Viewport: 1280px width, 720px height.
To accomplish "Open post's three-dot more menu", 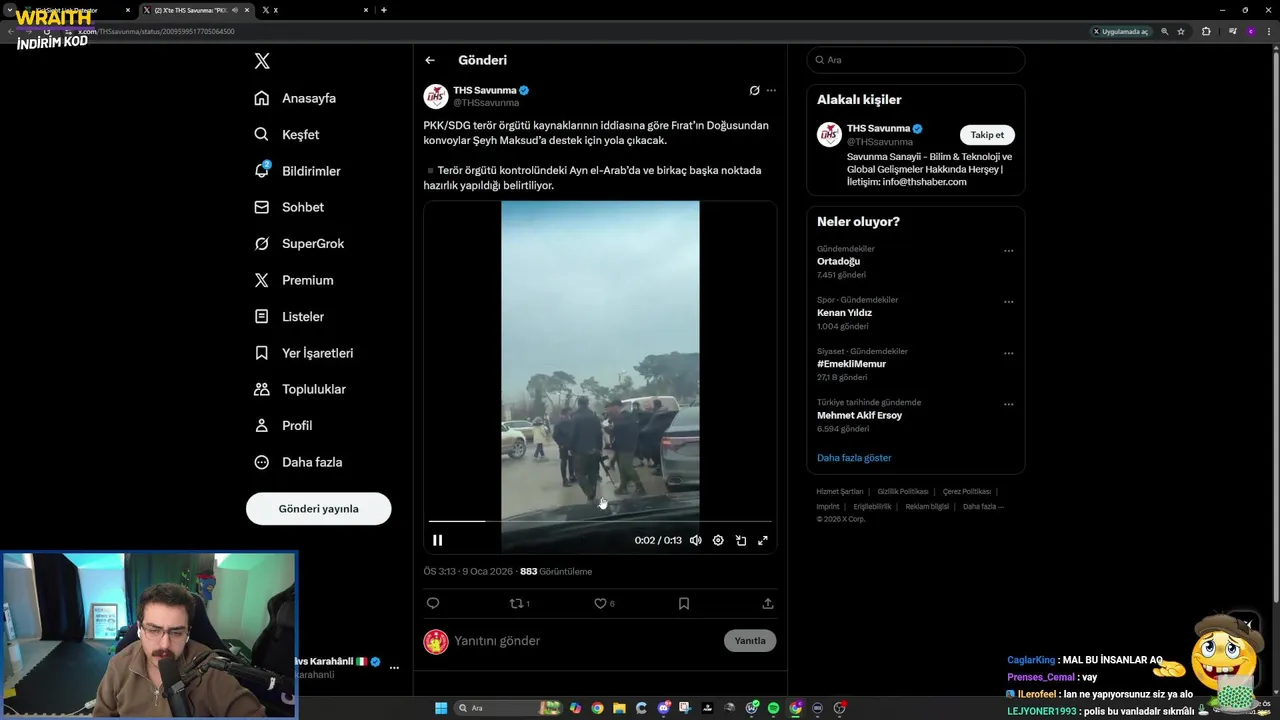I will (771, 90).
